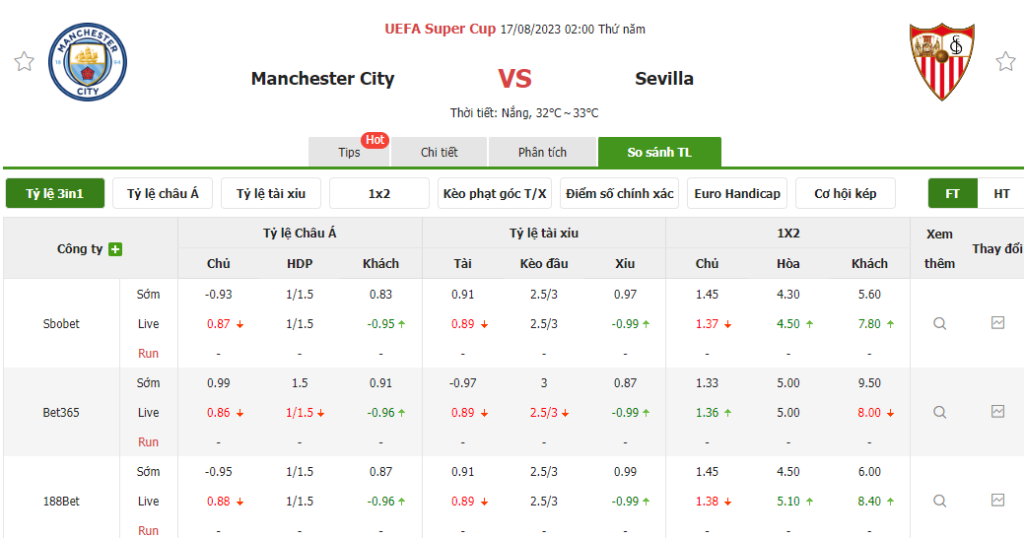
Task: Click the Manchester City club crest
Action: [x=88, y=61]
